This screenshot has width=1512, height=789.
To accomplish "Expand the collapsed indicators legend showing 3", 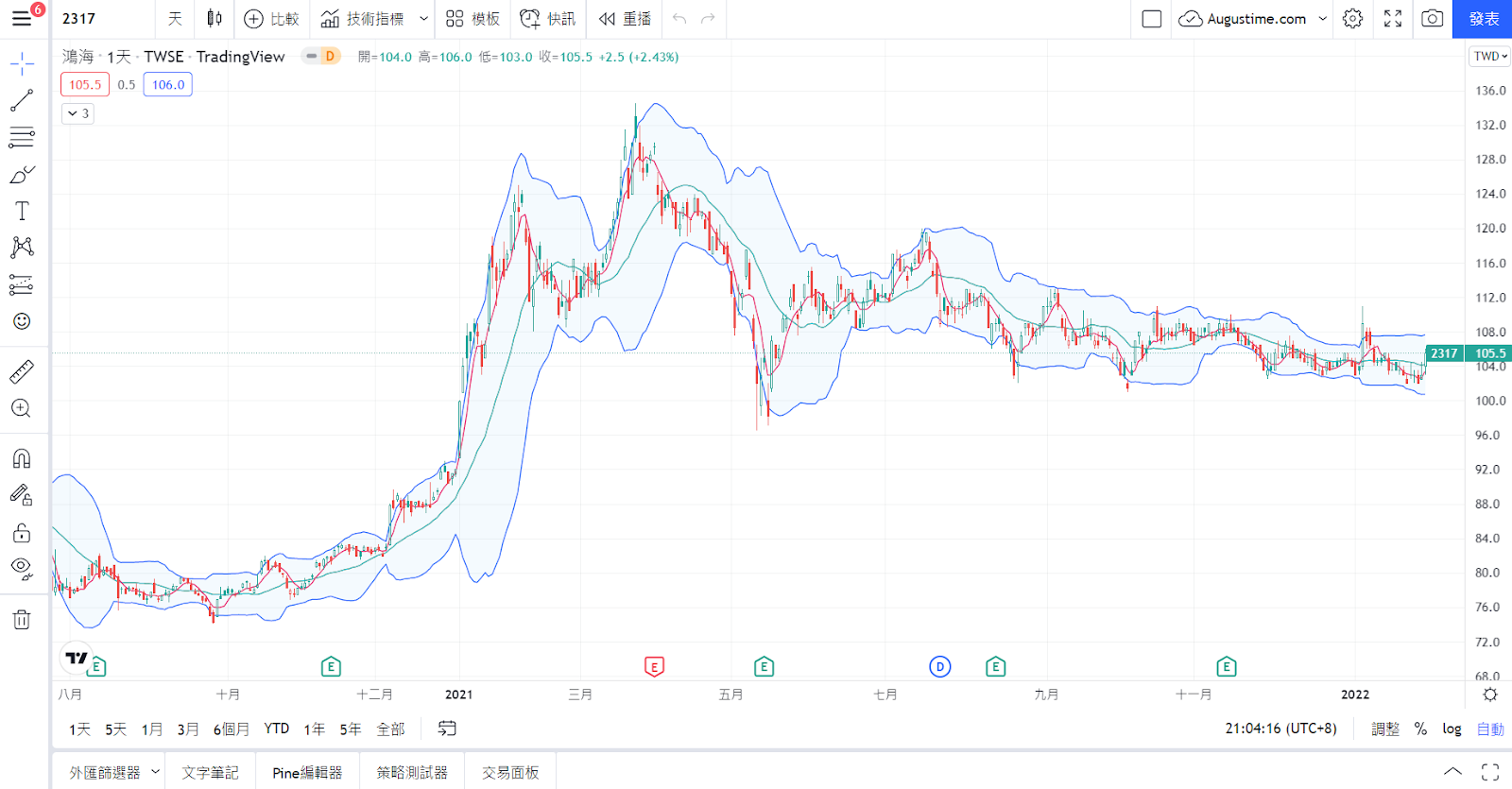I will coord(77,113).
